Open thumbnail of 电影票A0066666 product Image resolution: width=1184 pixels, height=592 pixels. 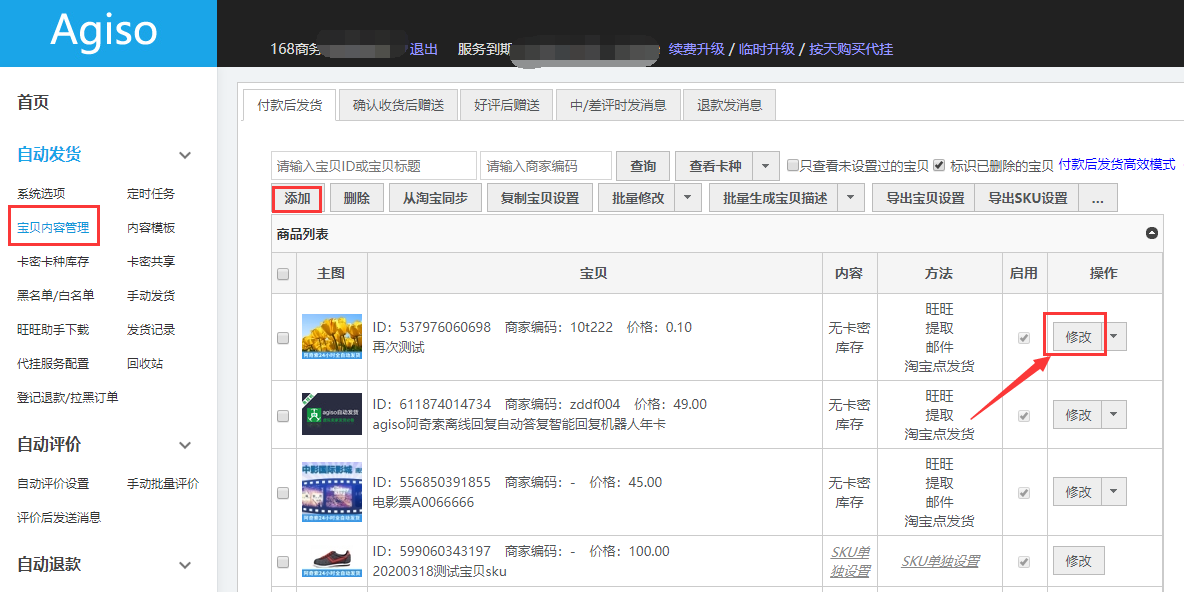point(331,492)
